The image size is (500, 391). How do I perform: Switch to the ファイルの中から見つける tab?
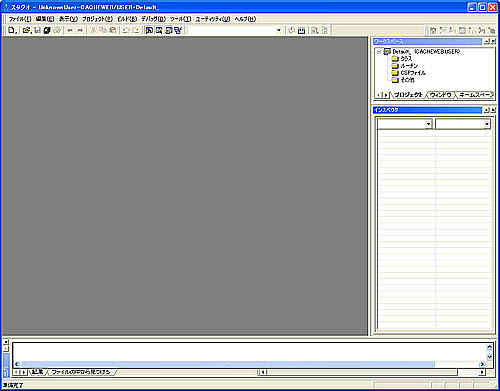(80, 372)
